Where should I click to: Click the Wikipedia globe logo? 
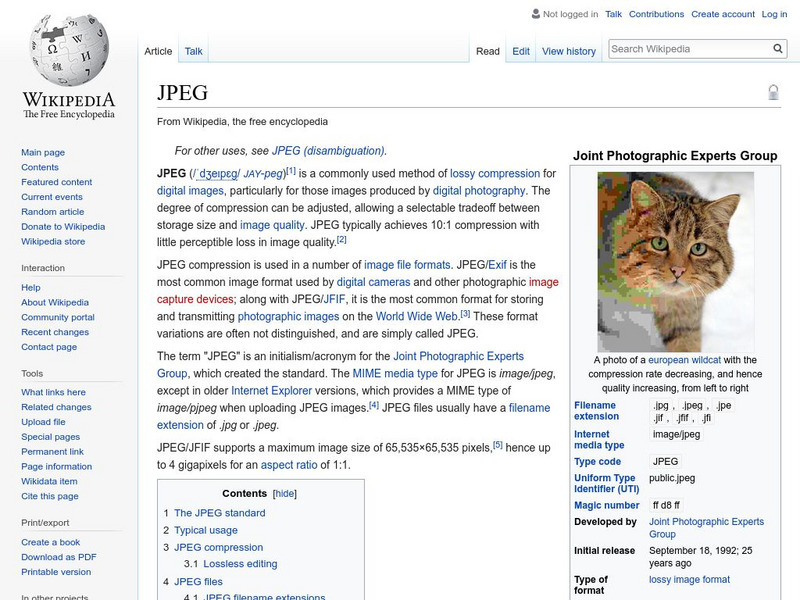[x=69, y=50]
